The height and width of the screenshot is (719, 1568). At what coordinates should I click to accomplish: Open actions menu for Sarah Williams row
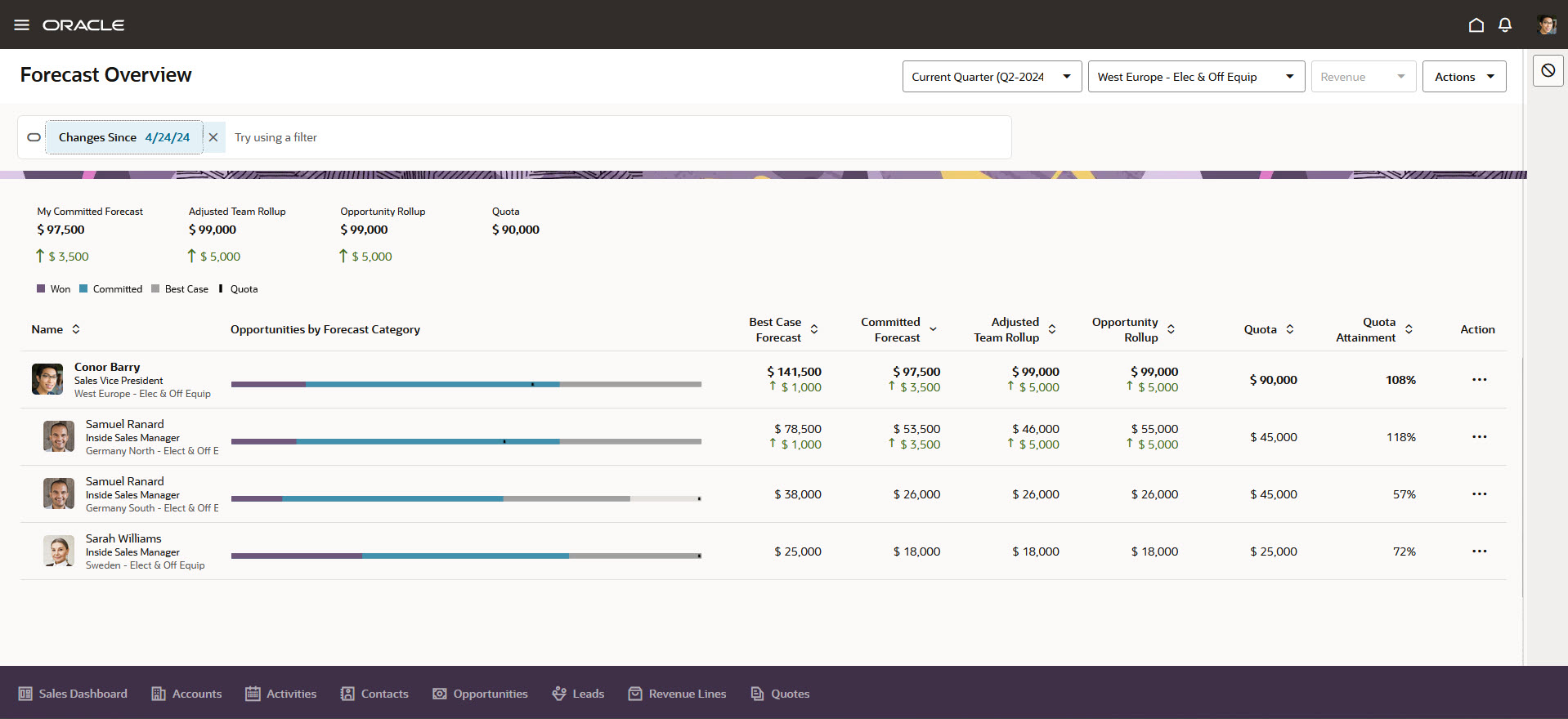click(1479, 552)
